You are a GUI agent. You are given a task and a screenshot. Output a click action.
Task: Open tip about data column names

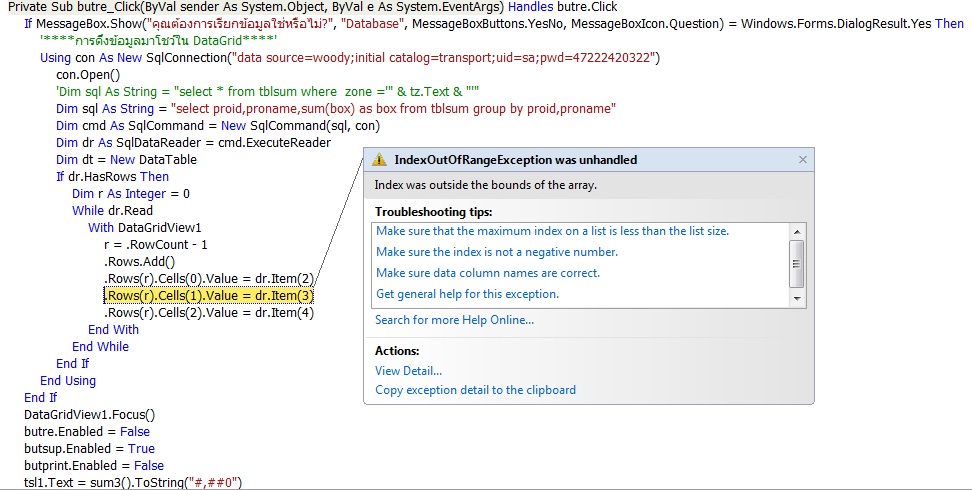(487, 273)
